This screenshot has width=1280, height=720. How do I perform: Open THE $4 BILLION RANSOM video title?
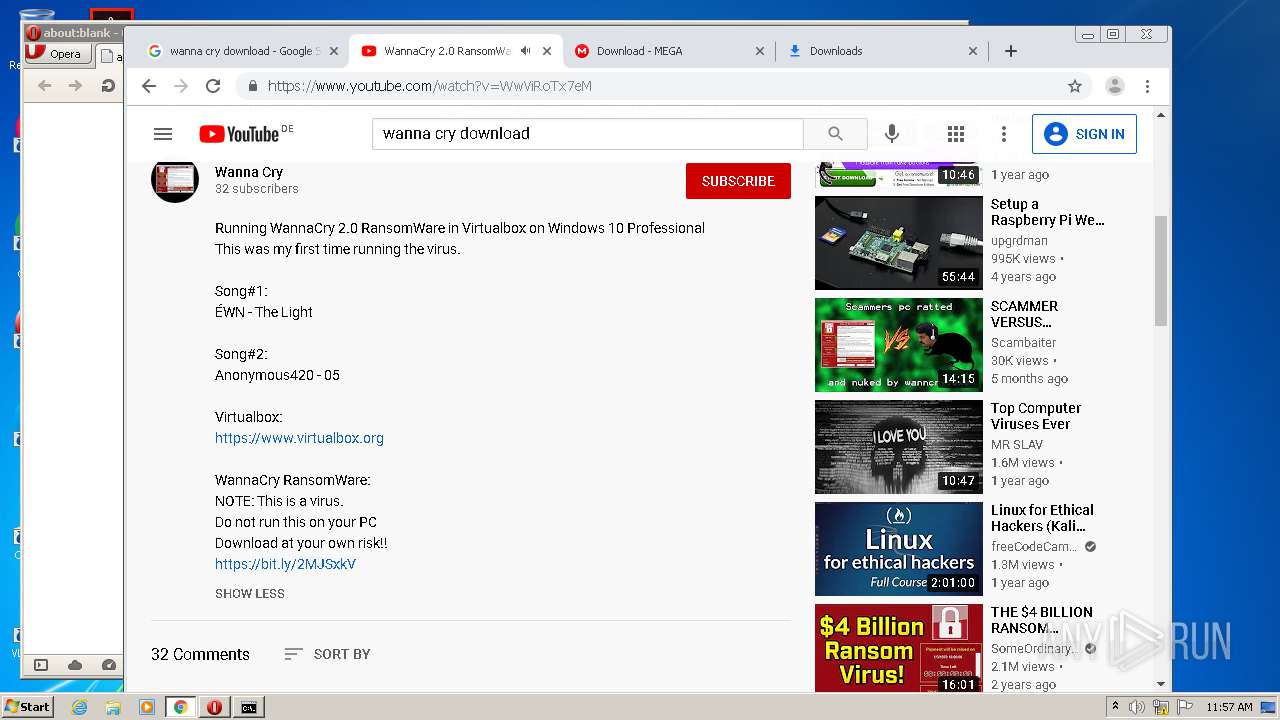[1042, 620]
